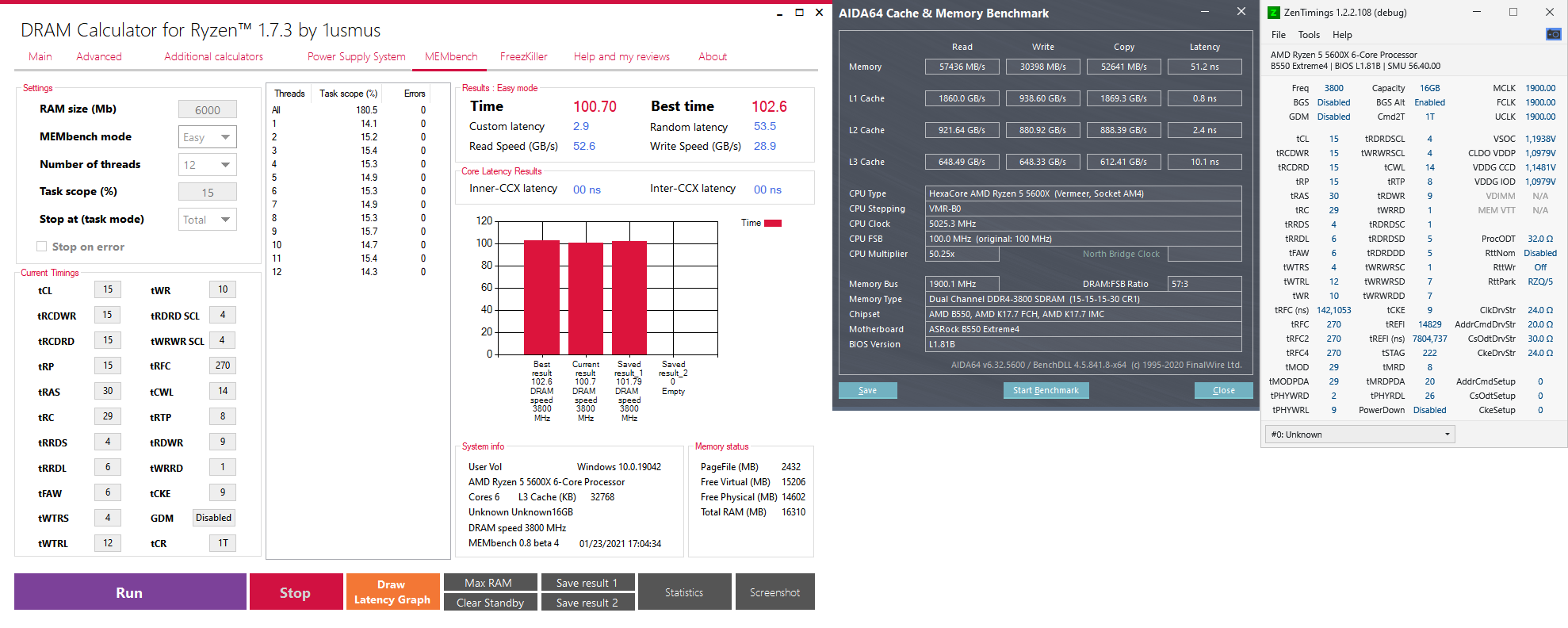This screenshot has width=1568, height=628.
Task: Open the MEMbench mode dropdown
Action: pyautogui.click(x=207, y=137)
